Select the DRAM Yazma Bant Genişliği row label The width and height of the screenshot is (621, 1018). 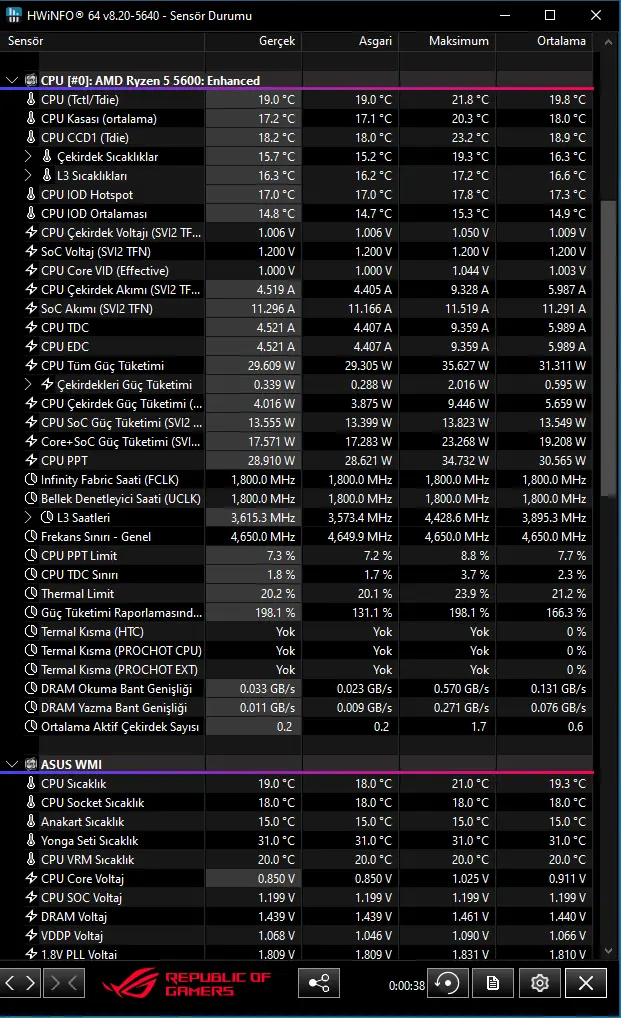pos(114,708)
